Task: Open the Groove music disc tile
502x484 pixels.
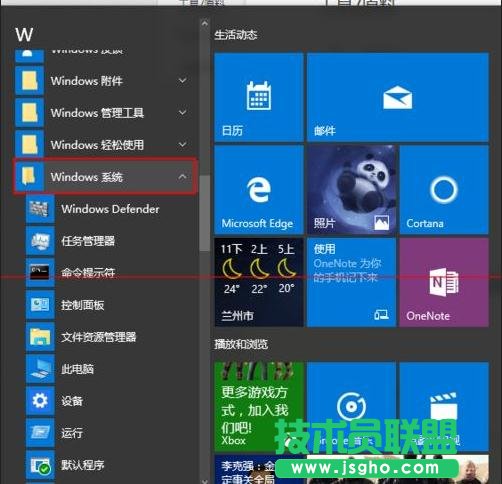Action: tap(351, 407)
